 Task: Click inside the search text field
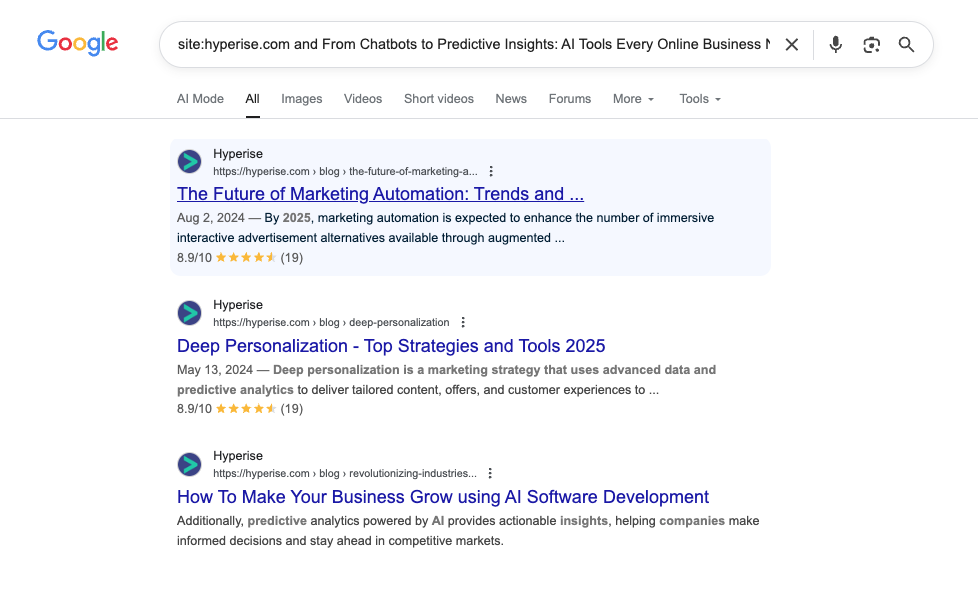coord(470,44)
